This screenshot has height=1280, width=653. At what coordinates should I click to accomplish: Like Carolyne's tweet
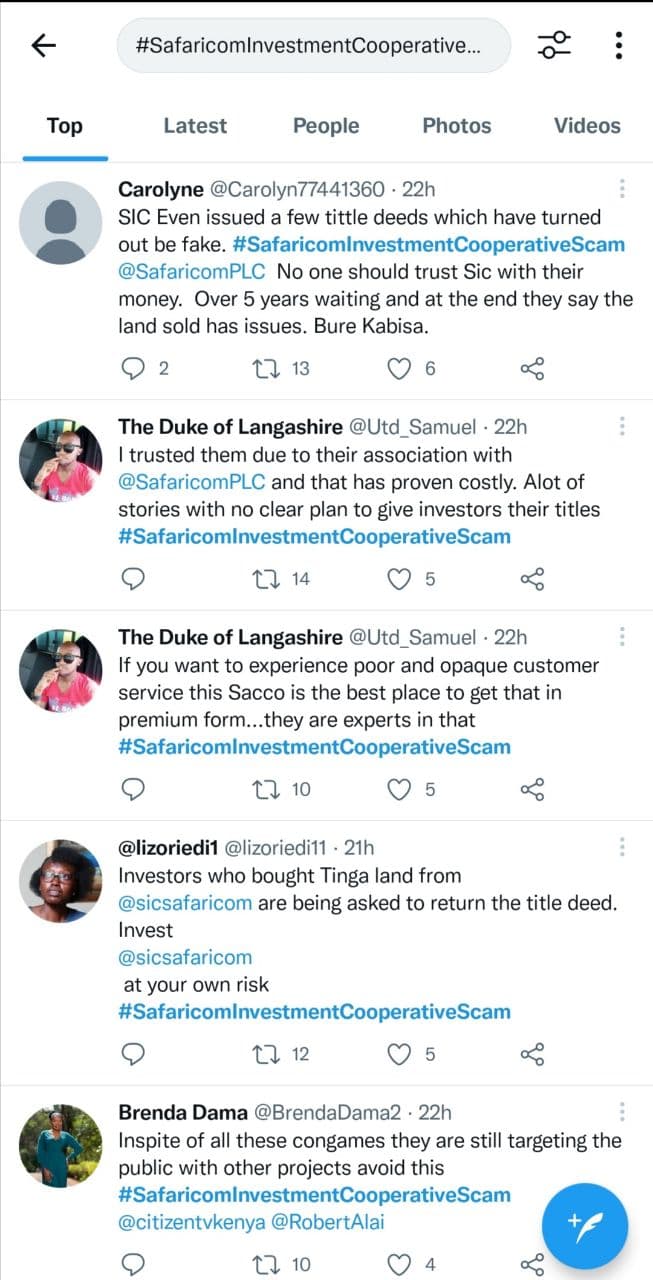[400, 369]
